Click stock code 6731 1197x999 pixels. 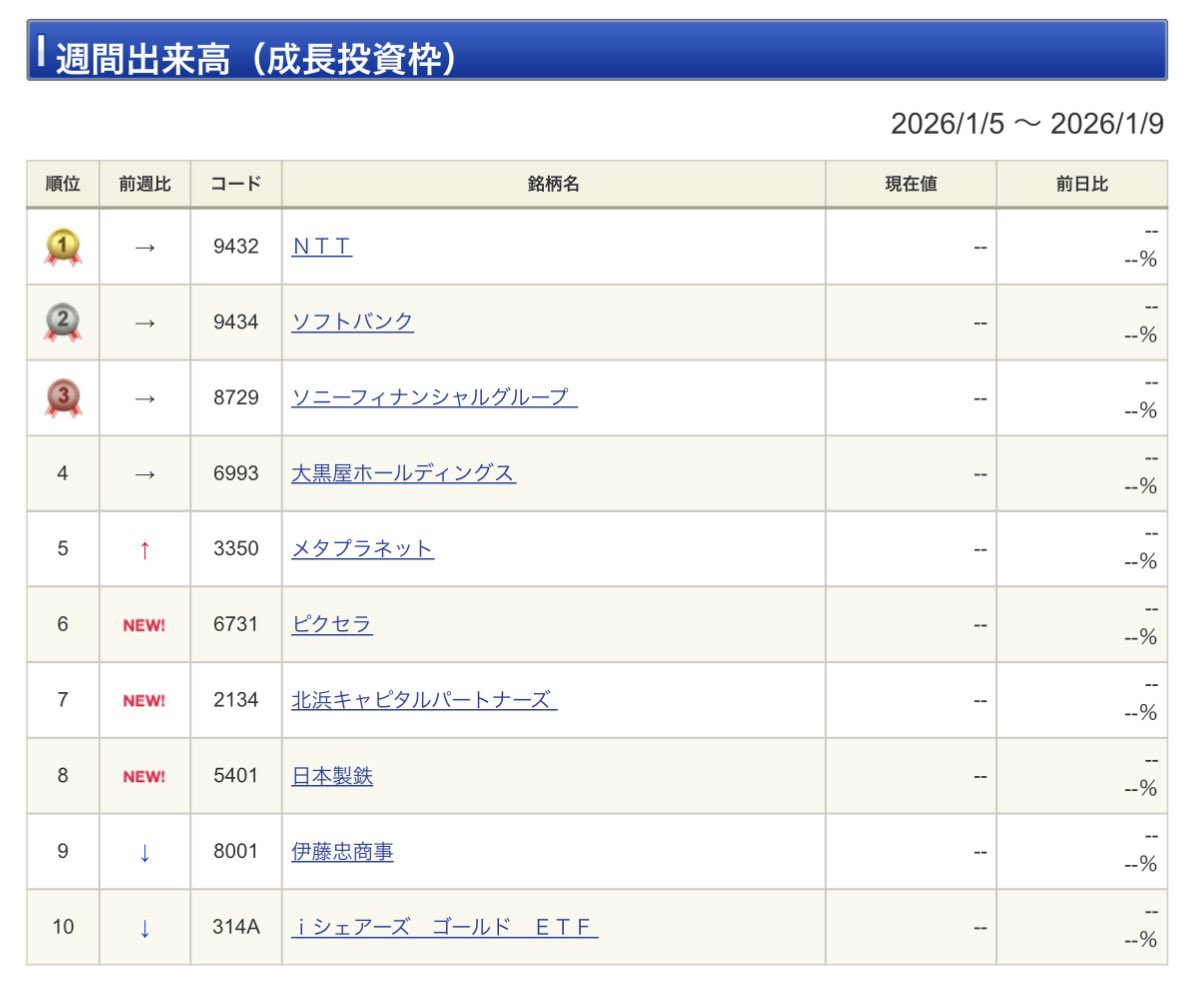(x=236, y=624)
